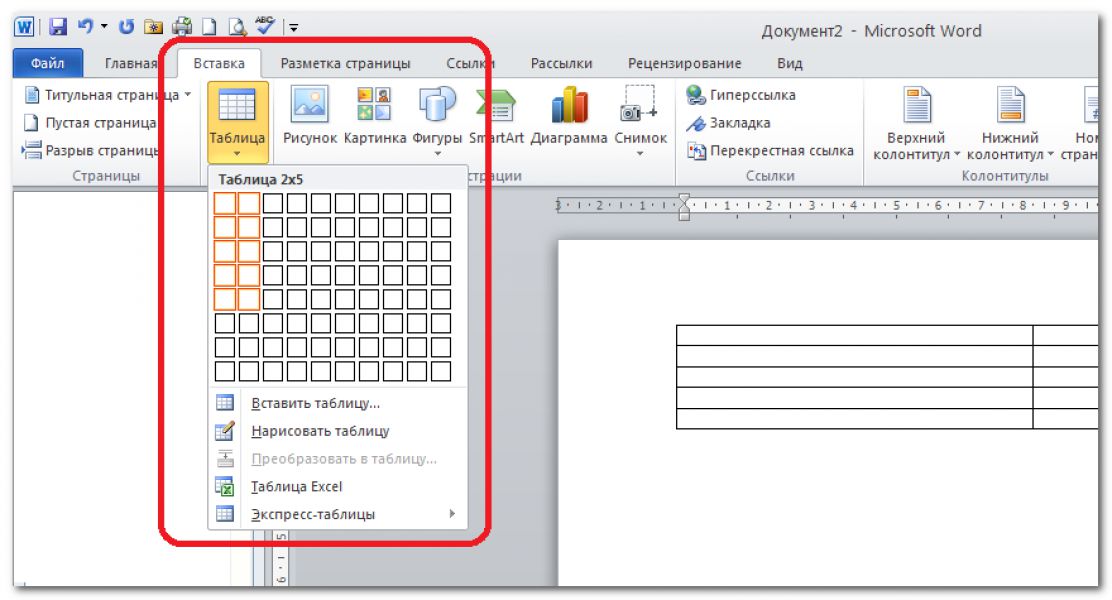
Task: Insert a chart via Диаграмма
Action: coord(569,117)
